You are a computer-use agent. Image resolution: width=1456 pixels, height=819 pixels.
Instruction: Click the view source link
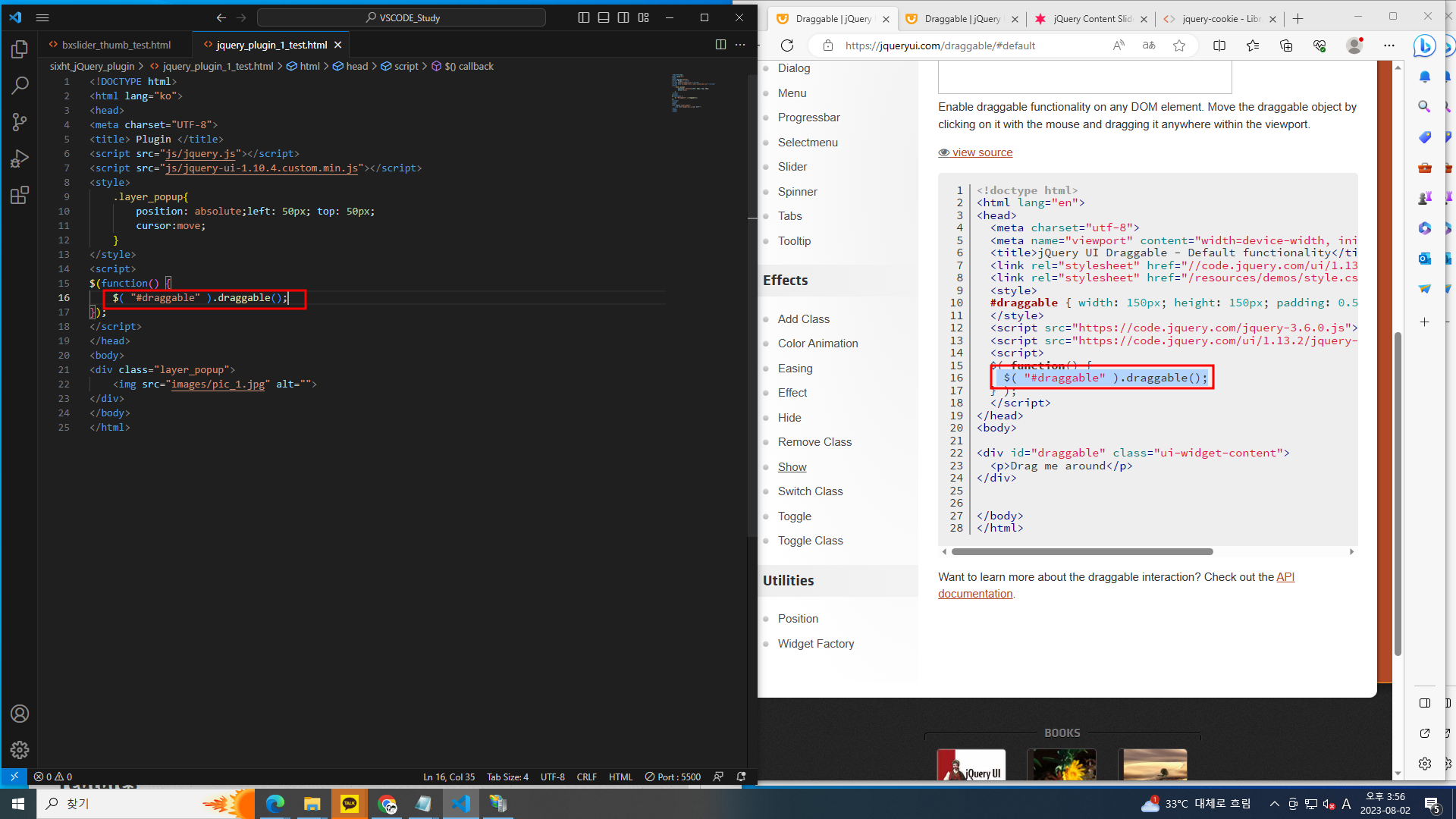point(982,152)
